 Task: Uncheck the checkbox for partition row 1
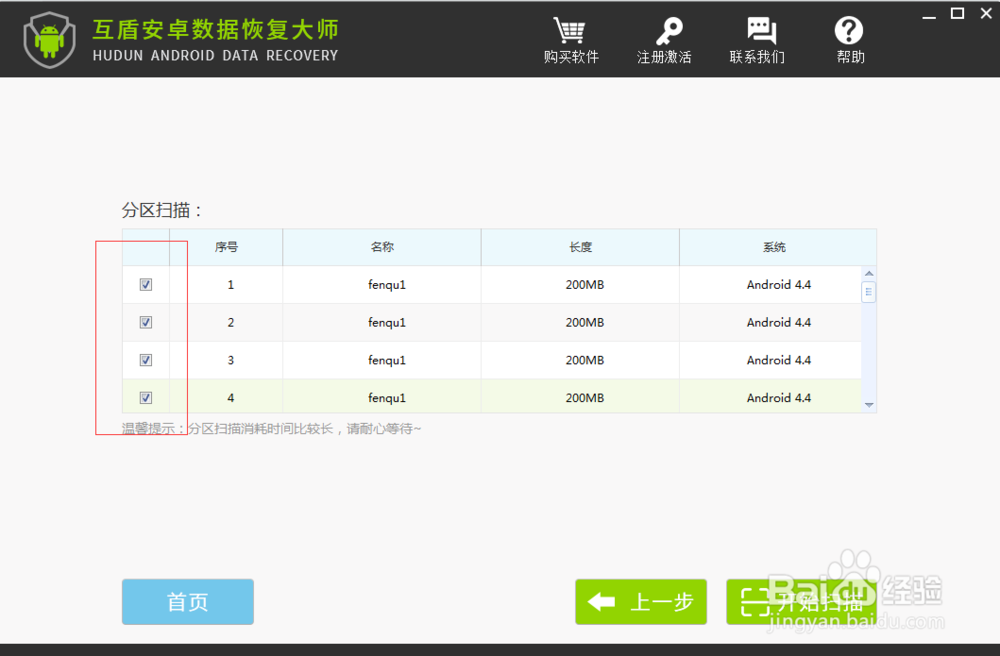pos(146,284)
